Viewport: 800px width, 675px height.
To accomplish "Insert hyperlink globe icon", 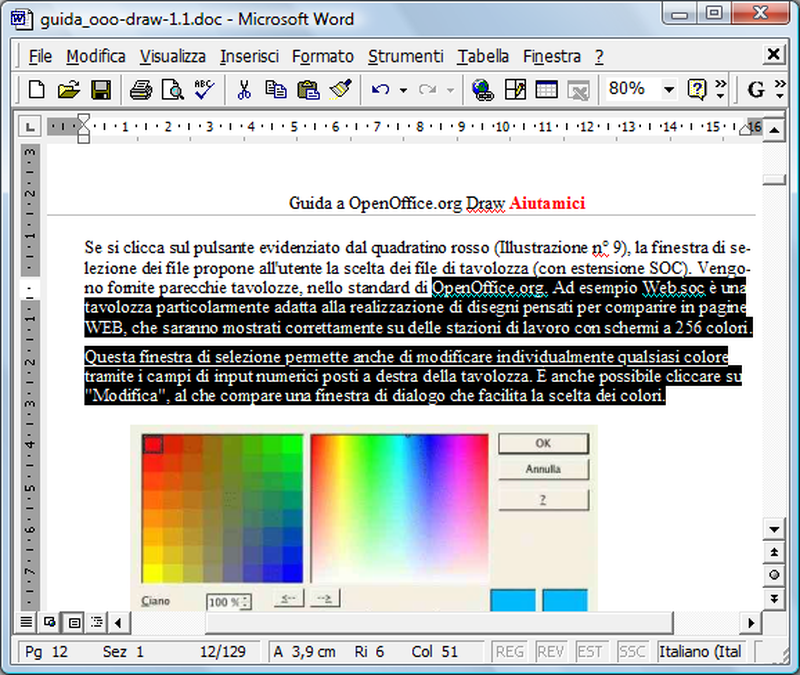I will (x=483, y=90).
